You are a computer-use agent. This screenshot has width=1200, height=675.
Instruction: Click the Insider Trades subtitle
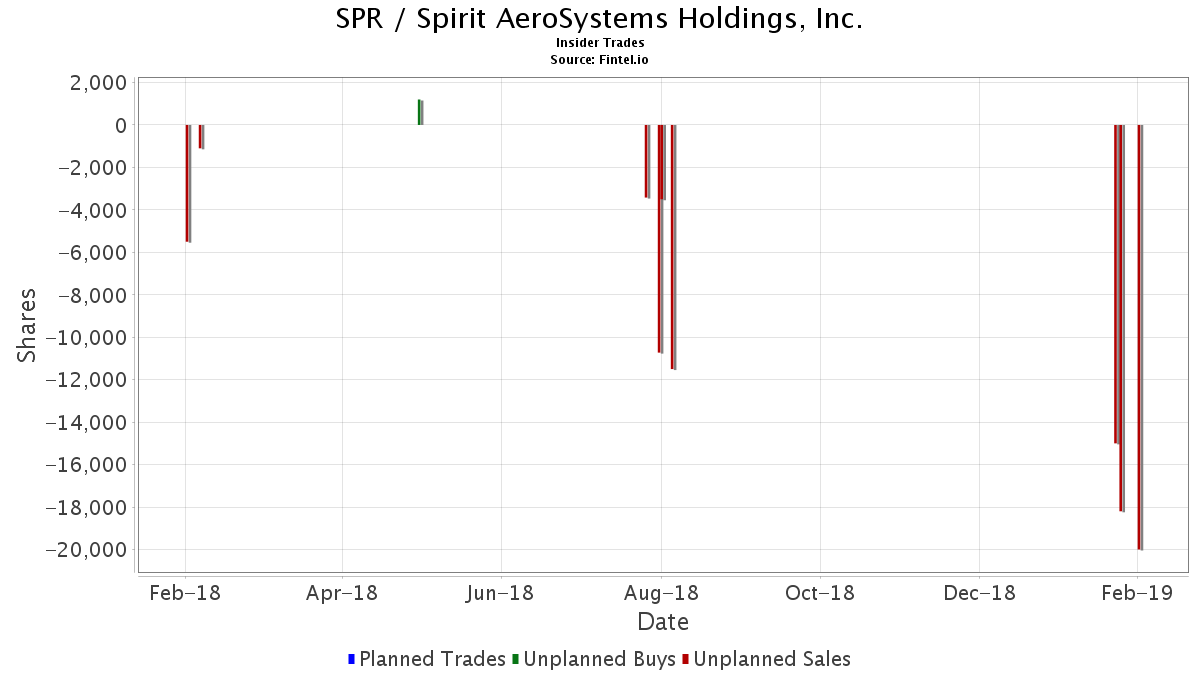(600, 43)
